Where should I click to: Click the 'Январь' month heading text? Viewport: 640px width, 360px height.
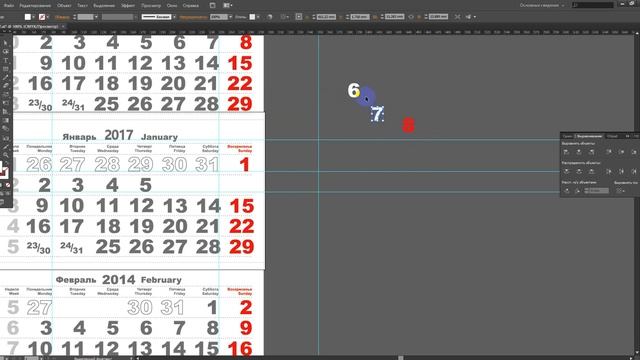[79, 137]
